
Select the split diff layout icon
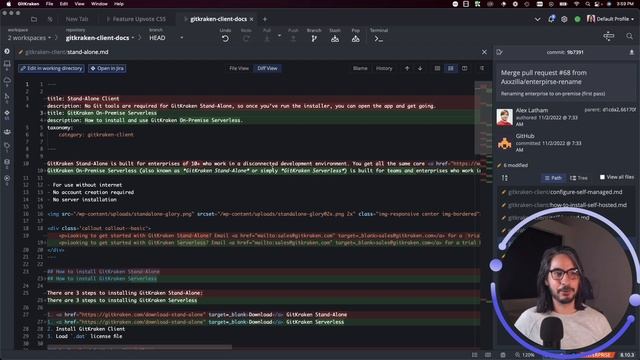point(464,69)
